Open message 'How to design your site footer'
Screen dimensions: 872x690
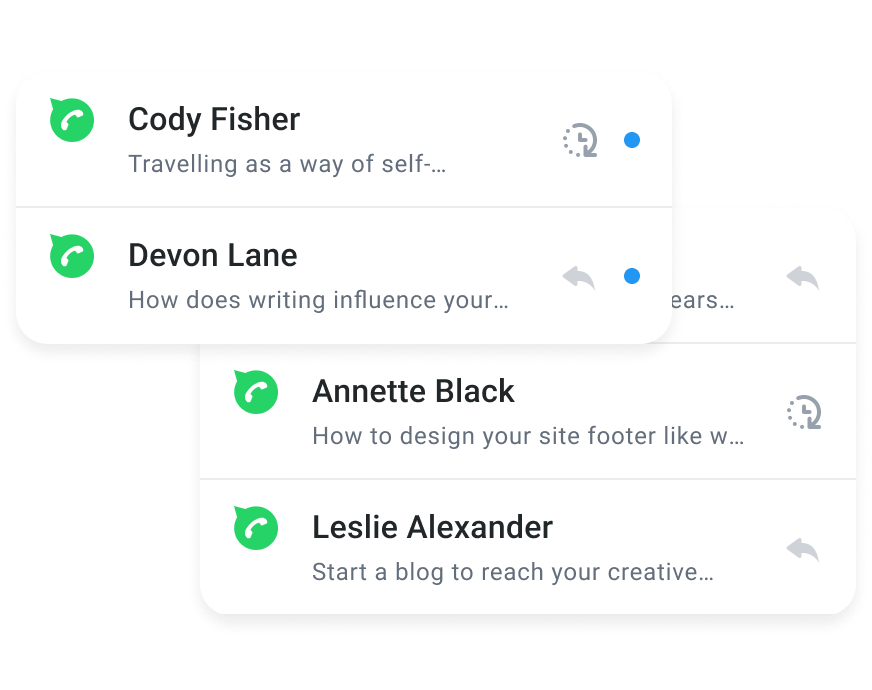(x=528, y=436)
